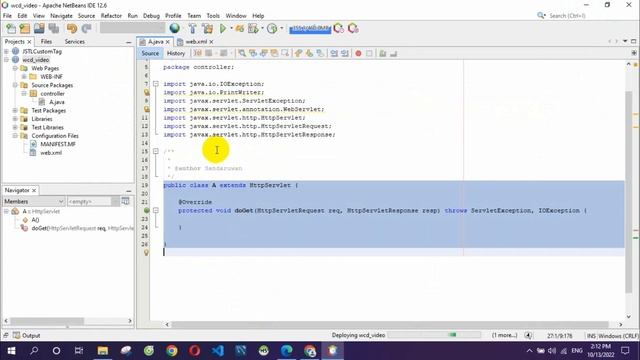Click the Uncomment editor toolbar icon
640x360 pixels.
(393, 53)
